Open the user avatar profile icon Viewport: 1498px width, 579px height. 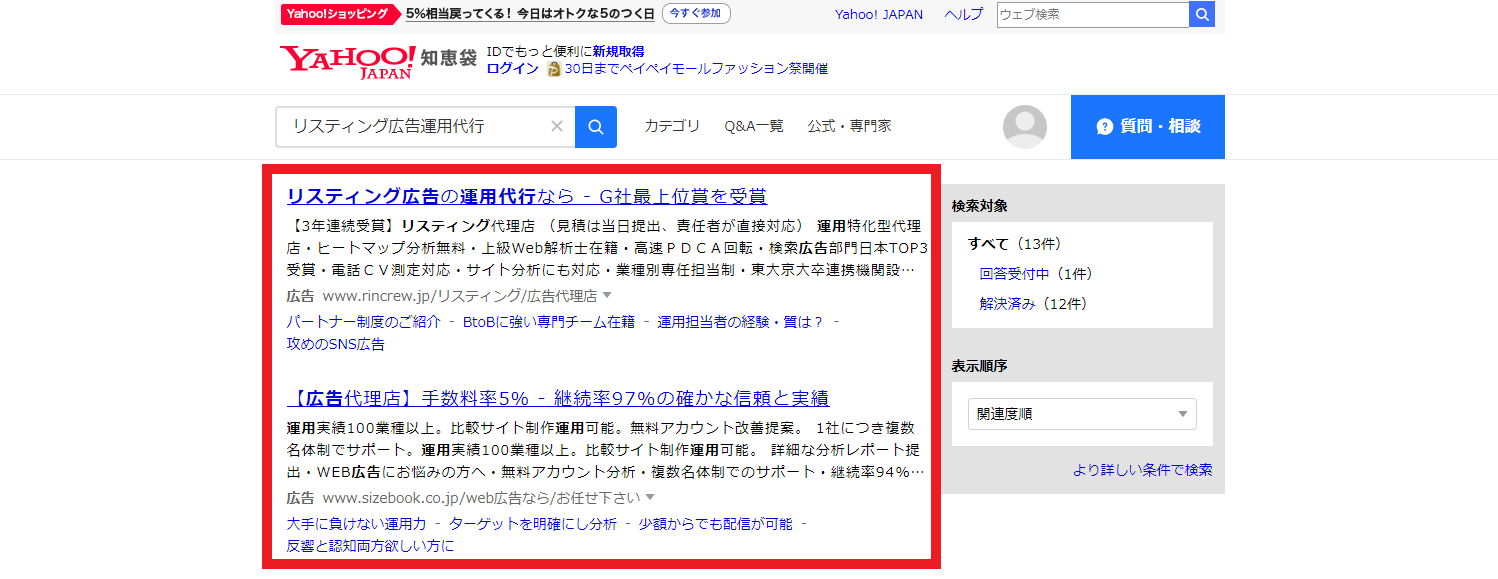tap(1025, 127)
